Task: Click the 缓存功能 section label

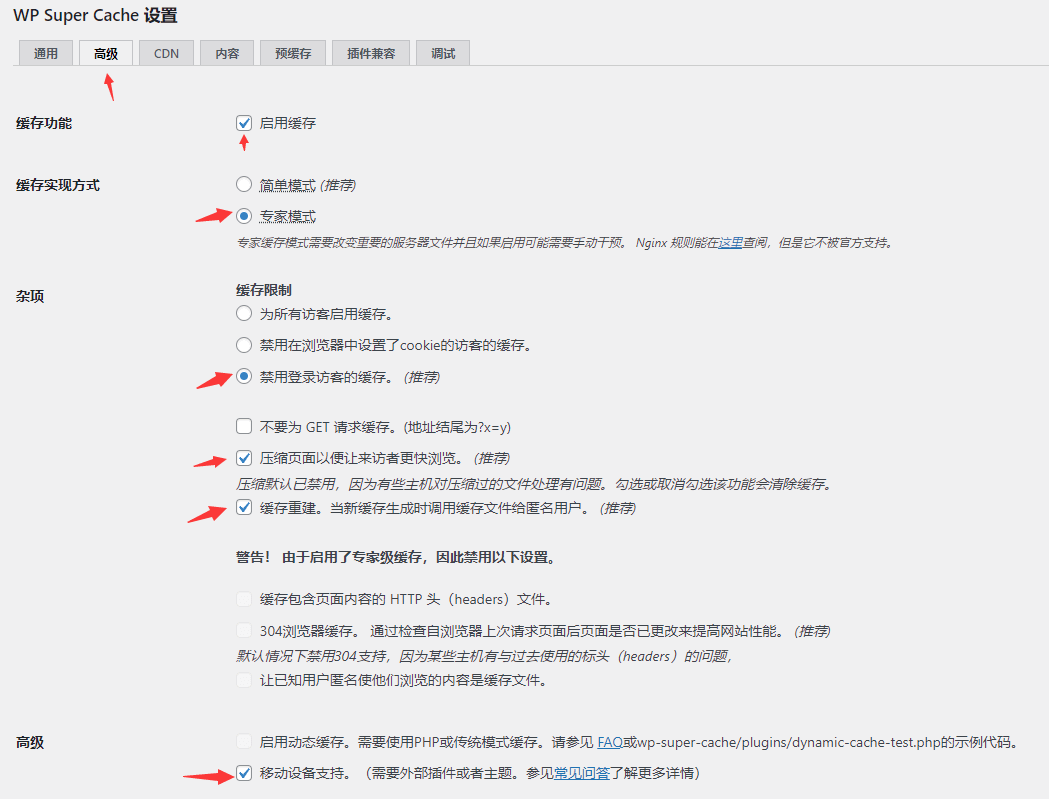Action: [43, 123]
